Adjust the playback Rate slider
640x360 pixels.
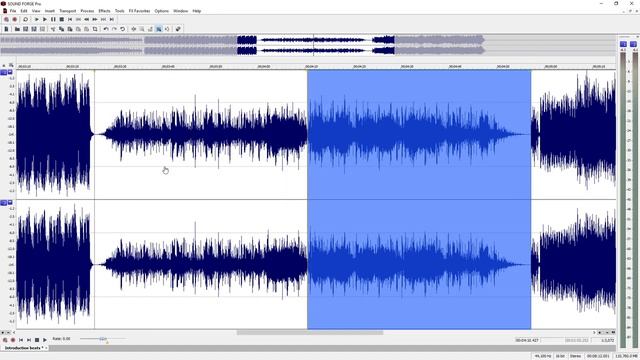pyautogui.click(x=103, y=339)
